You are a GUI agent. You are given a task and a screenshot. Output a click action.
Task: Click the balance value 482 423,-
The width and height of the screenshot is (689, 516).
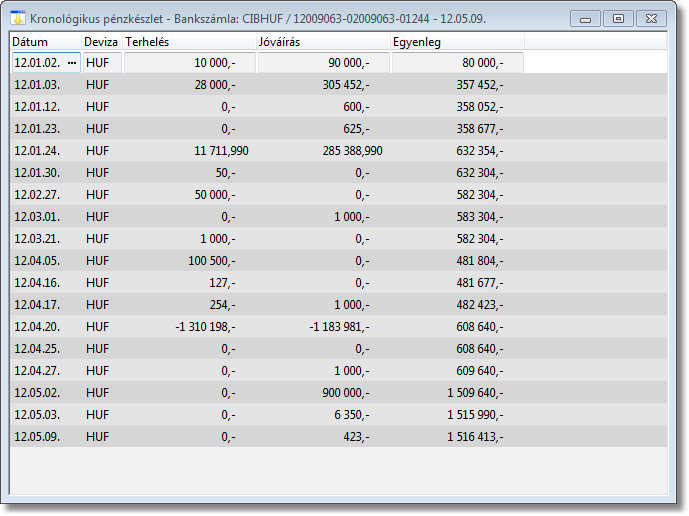(x=480, y=305)
